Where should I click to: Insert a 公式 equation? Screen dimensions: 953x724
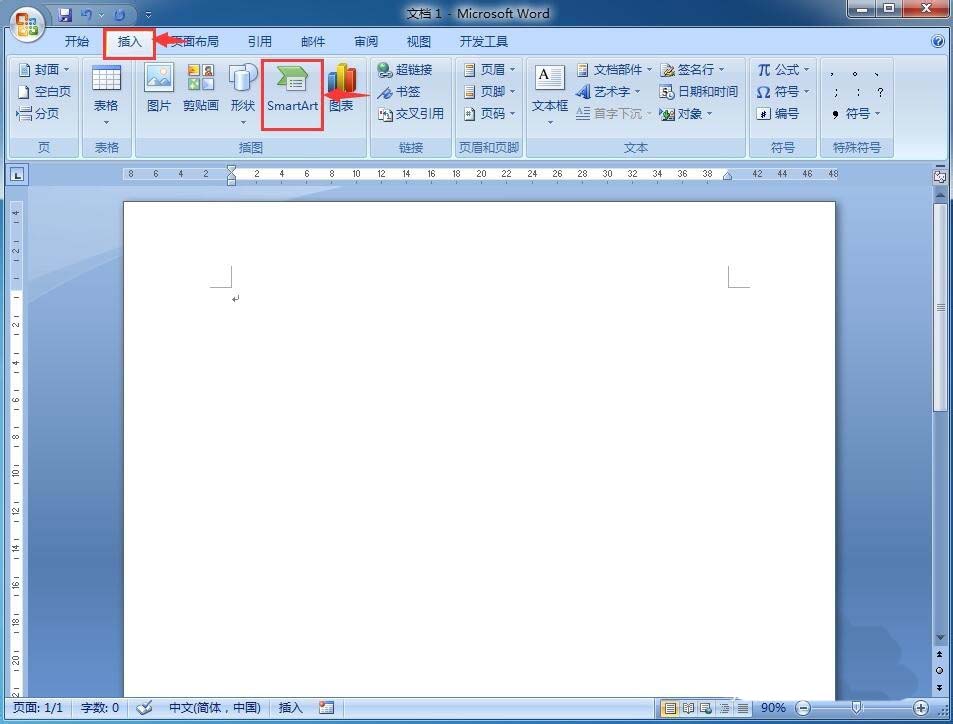point(783,70)
